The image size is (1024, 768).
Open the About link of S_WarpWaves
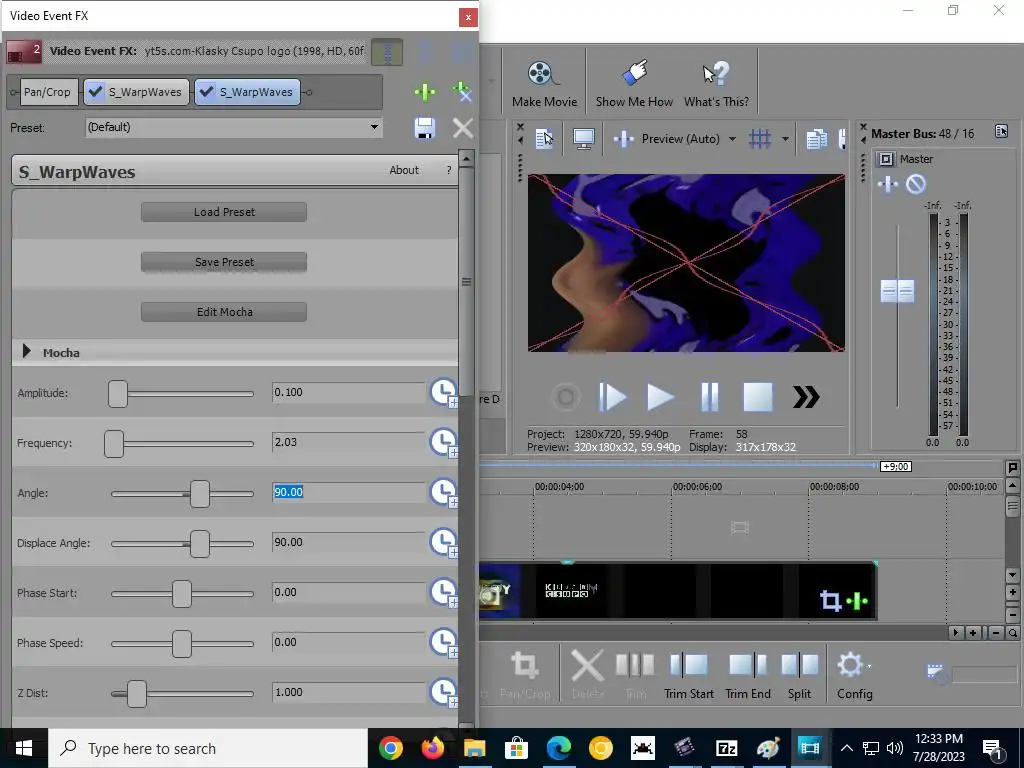click(404, 170)
